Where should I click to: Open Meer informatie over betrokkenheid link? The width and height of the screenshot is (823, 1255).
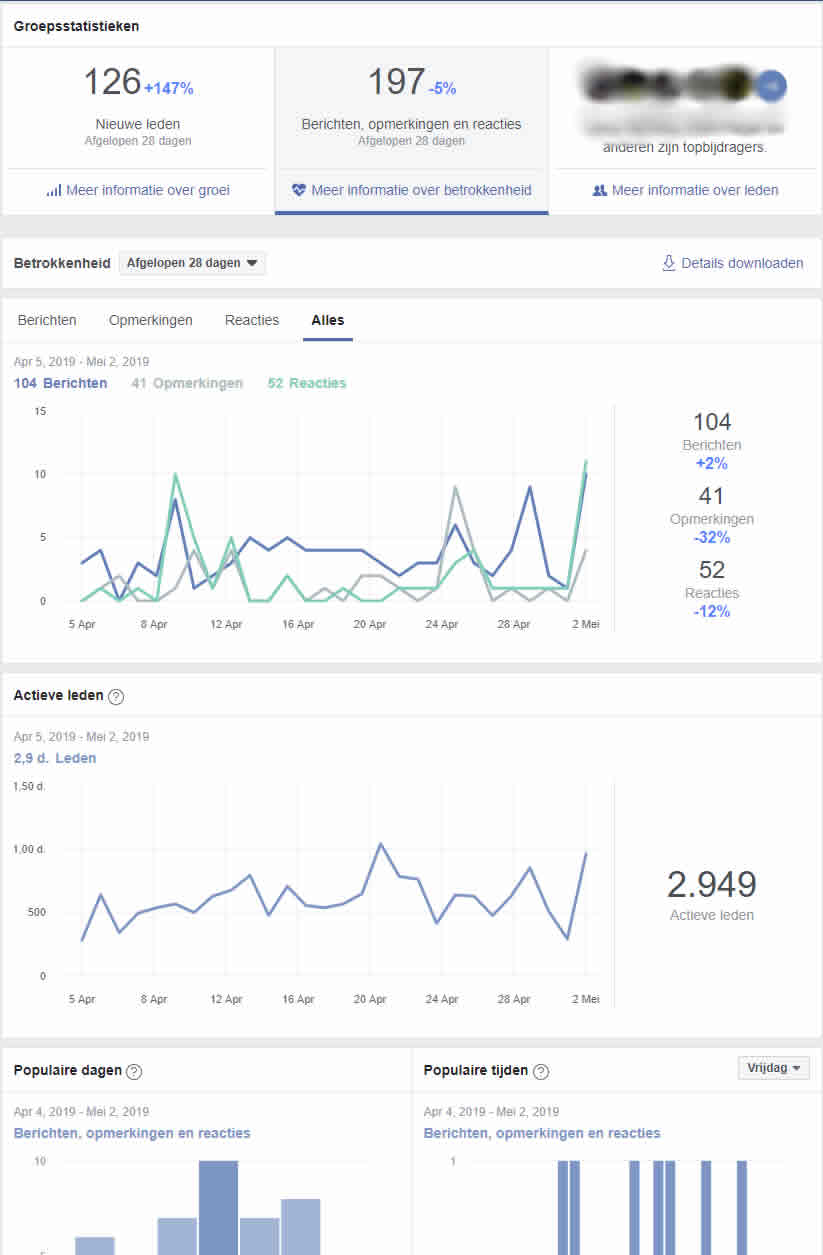coord(421,190)
